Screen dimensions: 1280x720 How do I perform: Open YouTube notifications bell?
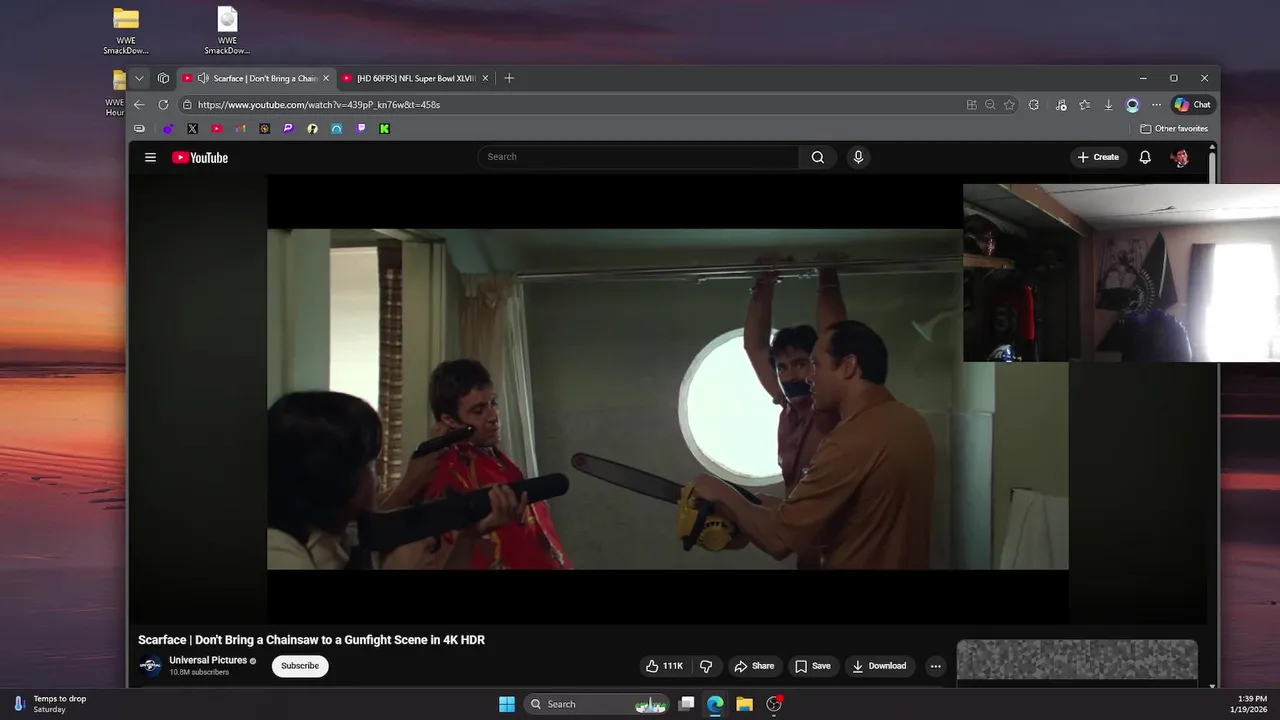(x=1145, y=157)
